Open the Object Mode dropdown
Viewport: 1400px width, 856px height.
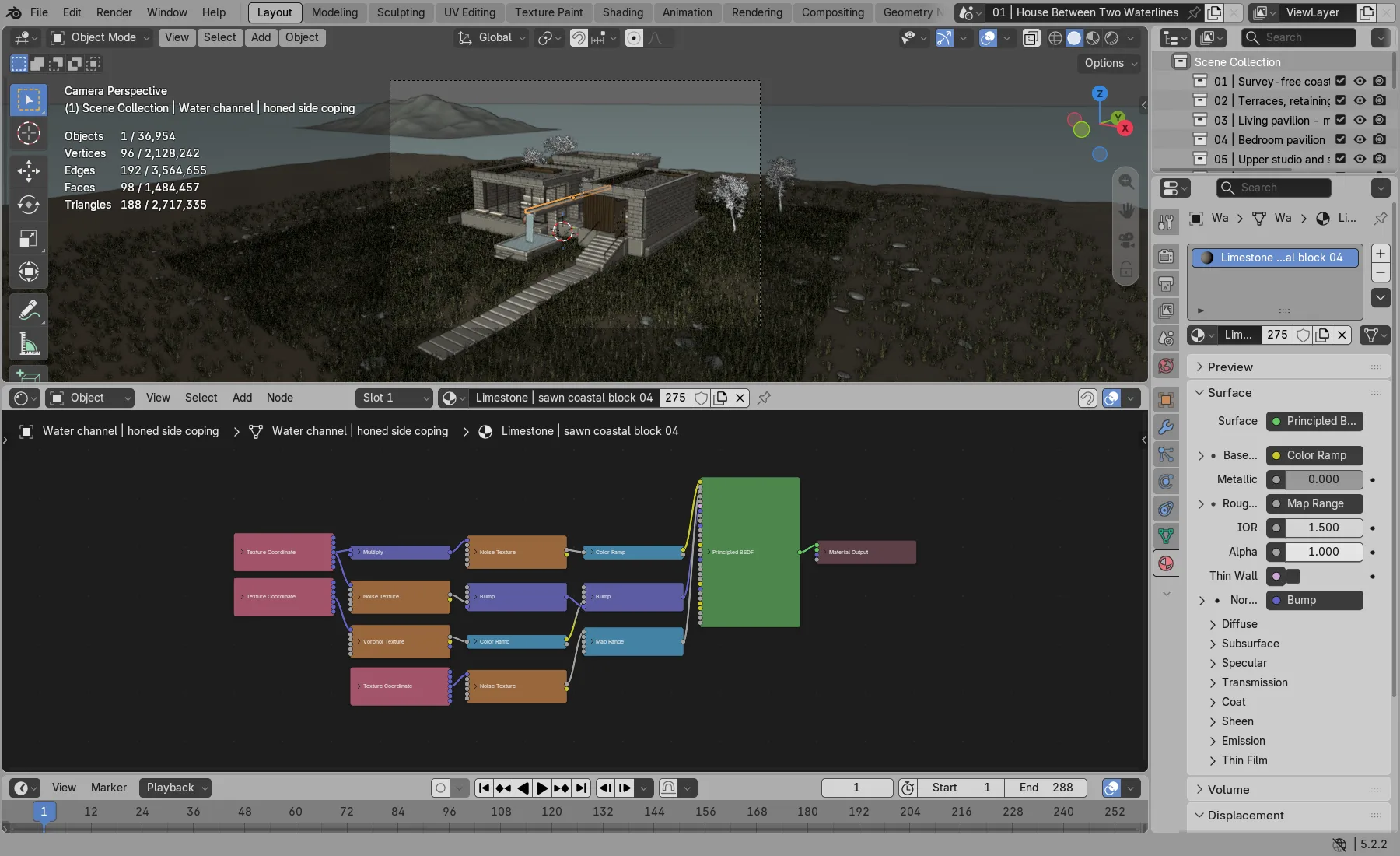(99, 37)
